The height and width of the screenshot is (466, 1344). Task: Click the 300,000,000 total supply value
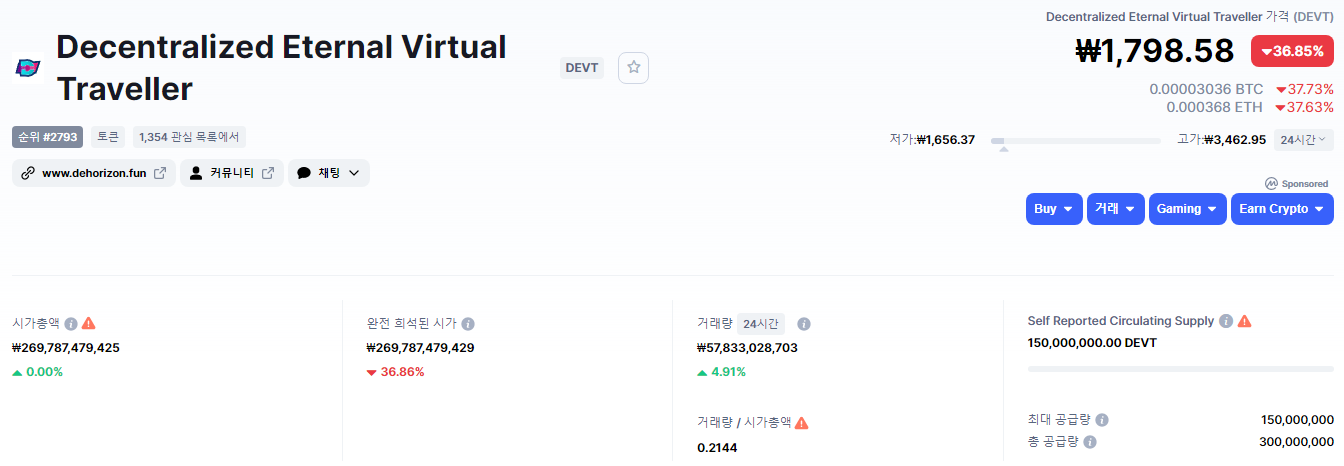click(x=1296, y=441)
